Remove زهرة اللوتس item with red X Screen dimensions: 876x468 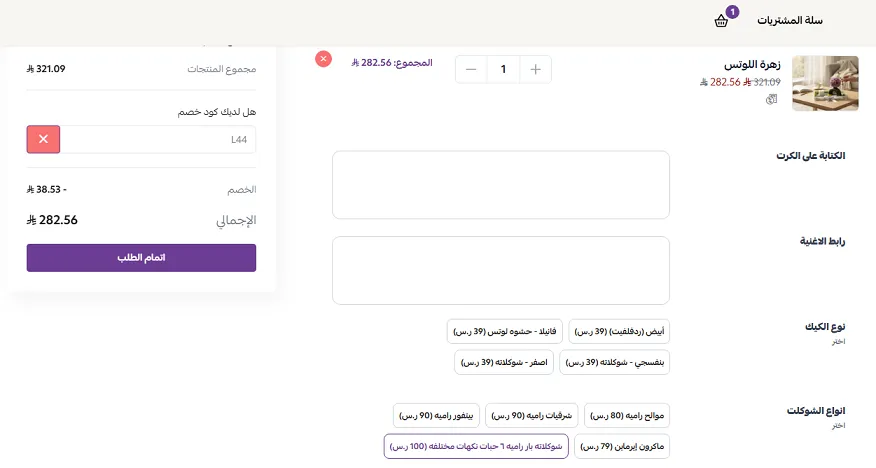323,59
